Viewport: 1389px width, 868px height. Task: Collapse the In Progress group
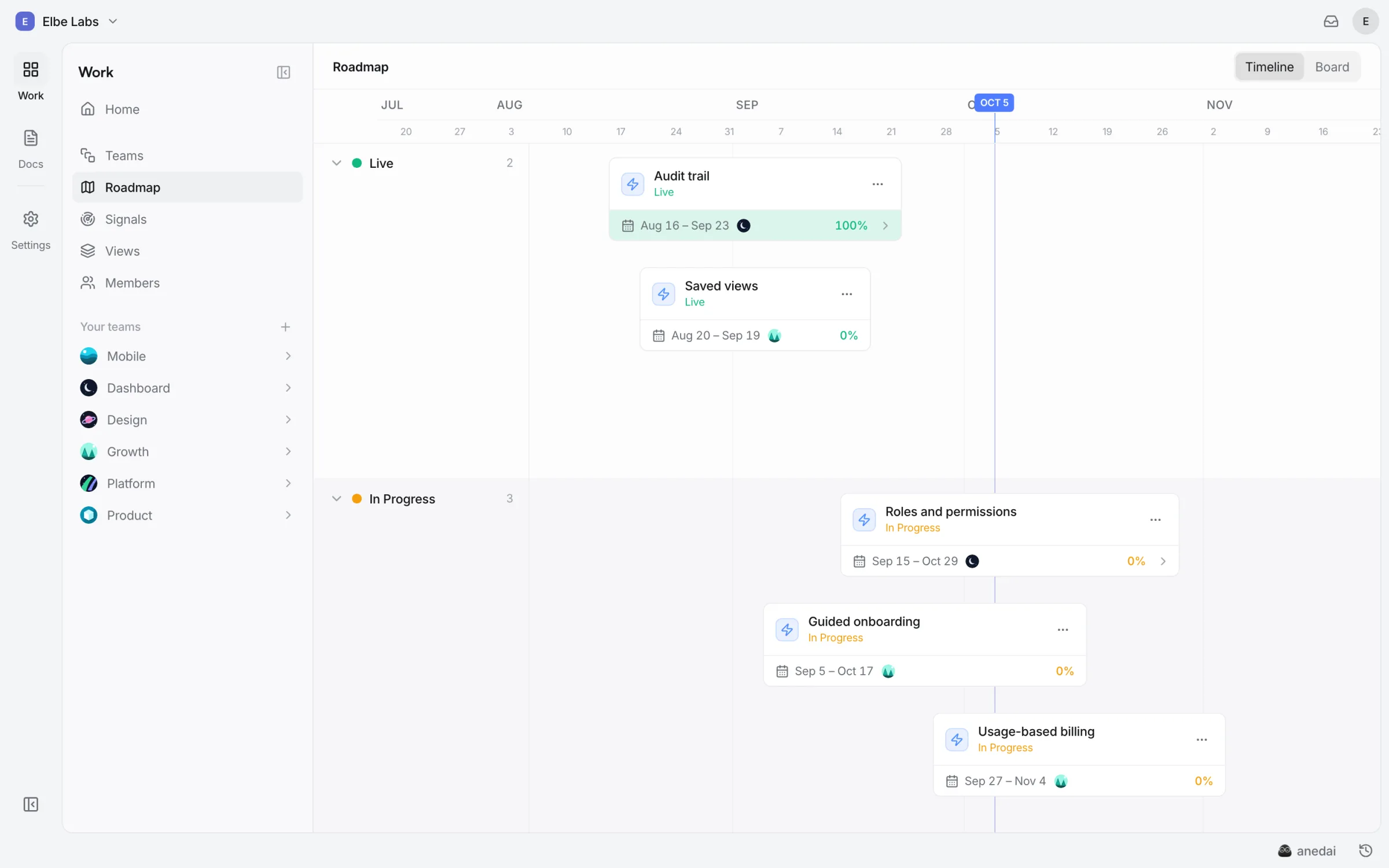click(x=336, y=499)
